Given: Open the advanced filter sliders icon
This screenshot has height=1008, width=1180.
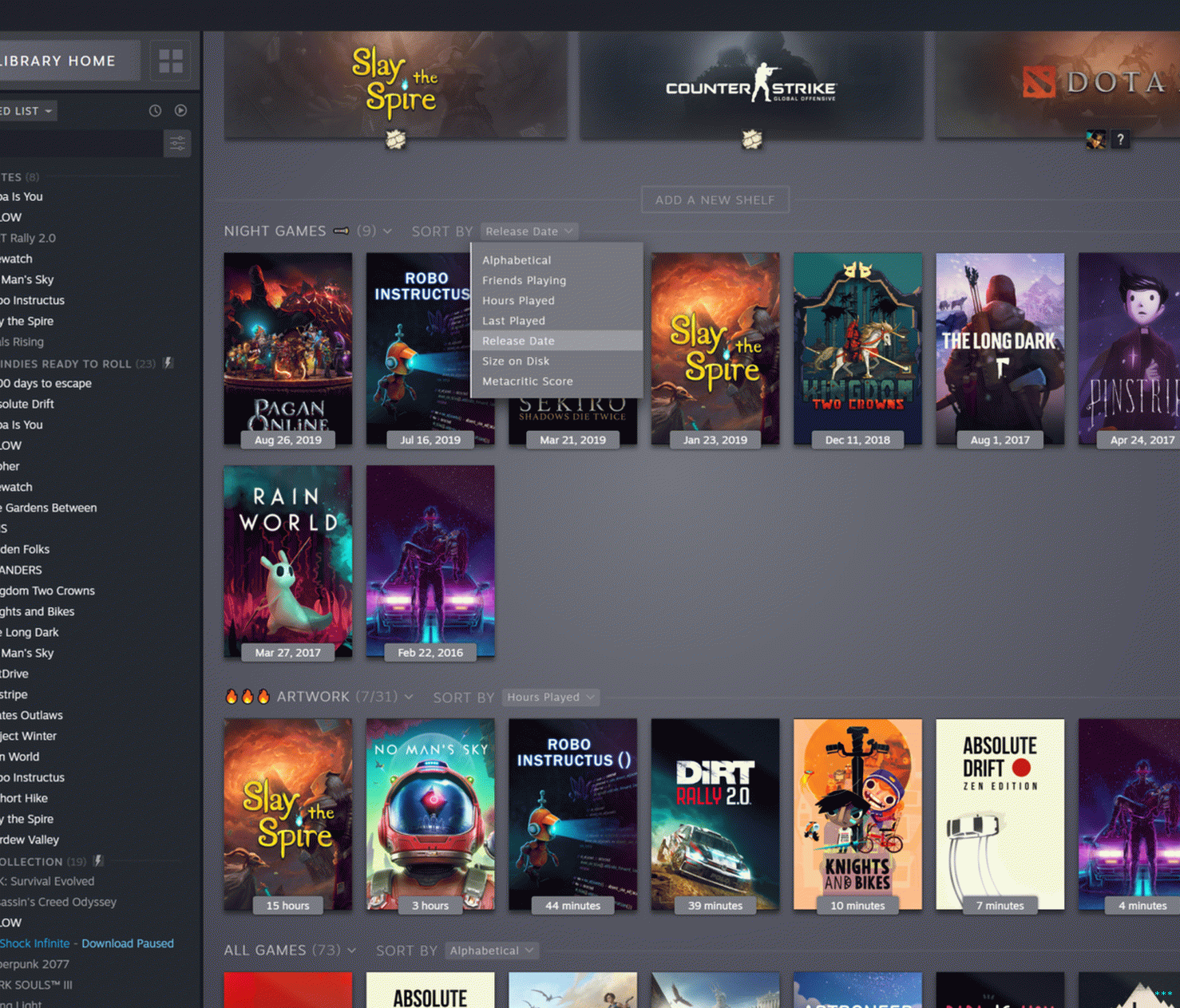Looking at the screenshot, I should click(x=177, y=144).
